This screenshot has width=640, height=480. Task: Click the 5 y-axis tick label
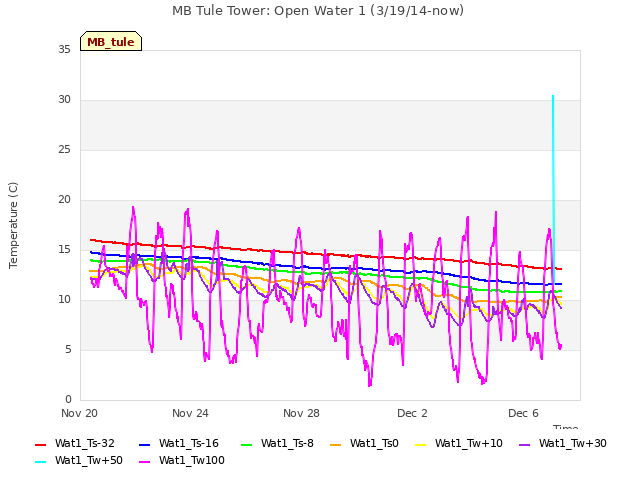click(x=68, y=350)
